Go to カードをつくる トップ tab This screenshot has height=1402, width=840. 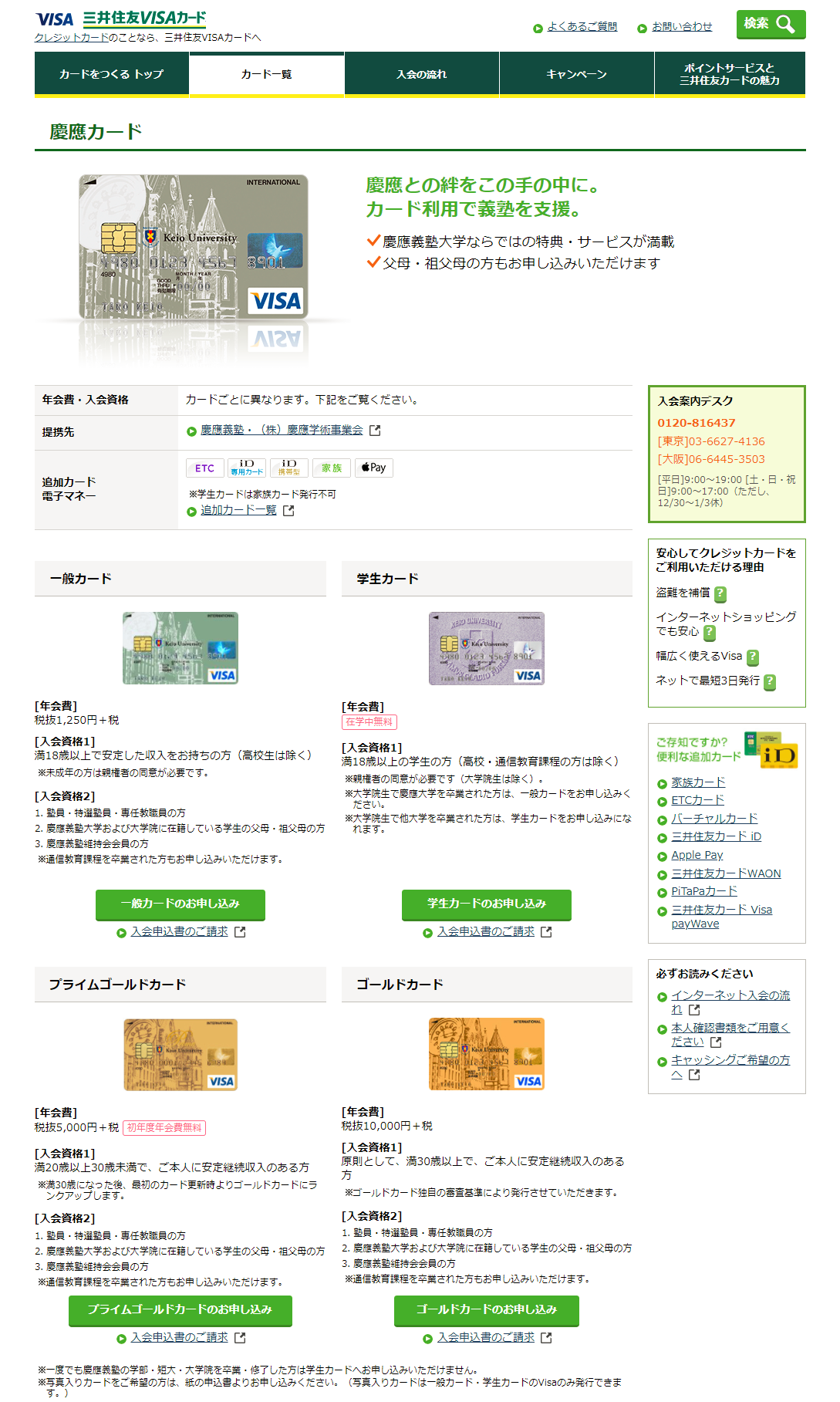(112, 74)
